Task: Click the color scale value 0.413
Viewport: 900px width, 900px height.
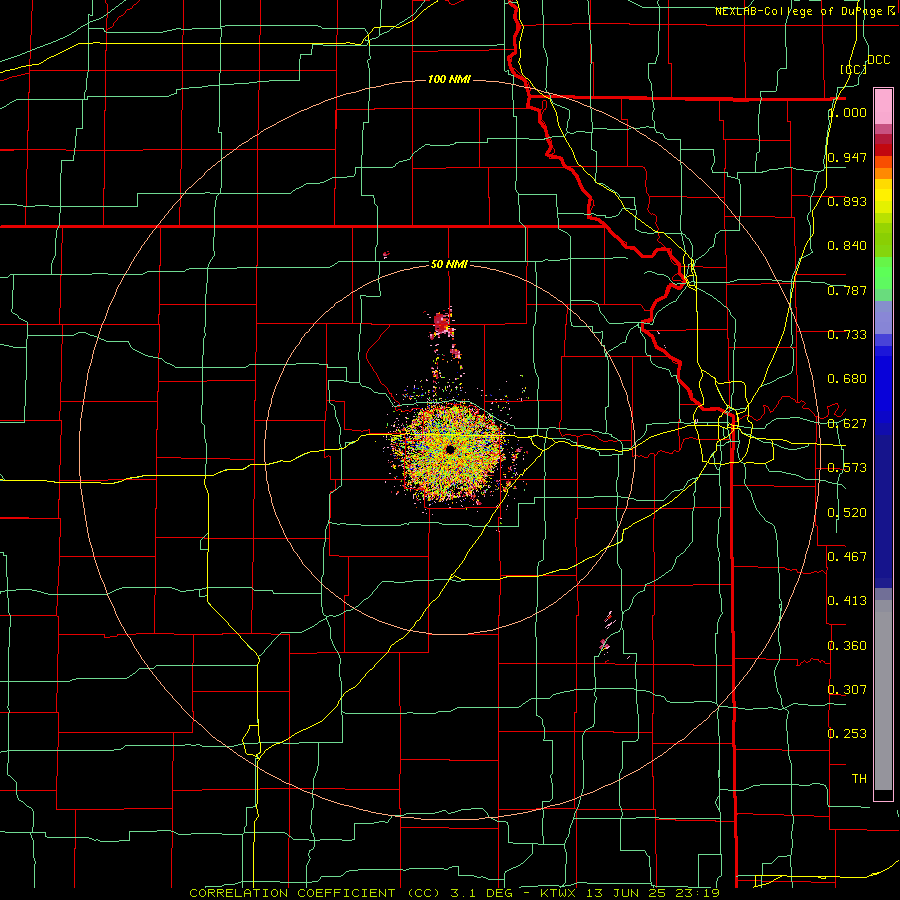Action: (847, 601)
